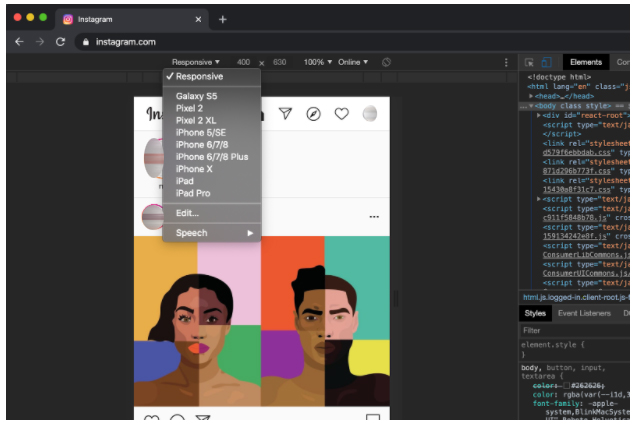633x427 pixels.
Task: Select the html lang="en" element line
Action: click(578, 86)
